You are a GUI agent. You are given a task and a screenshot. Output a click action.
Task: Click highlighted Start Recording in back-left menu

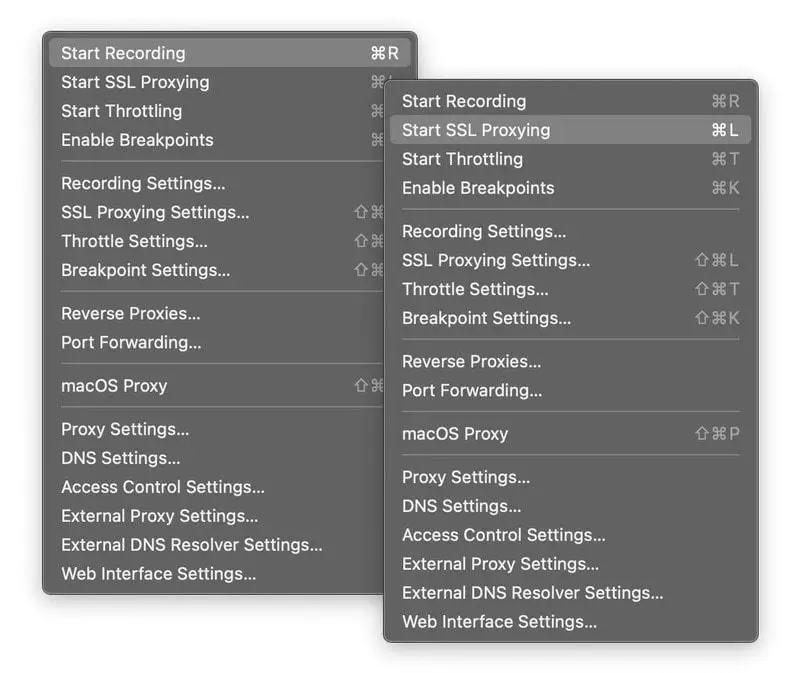[x=123, y=53]
